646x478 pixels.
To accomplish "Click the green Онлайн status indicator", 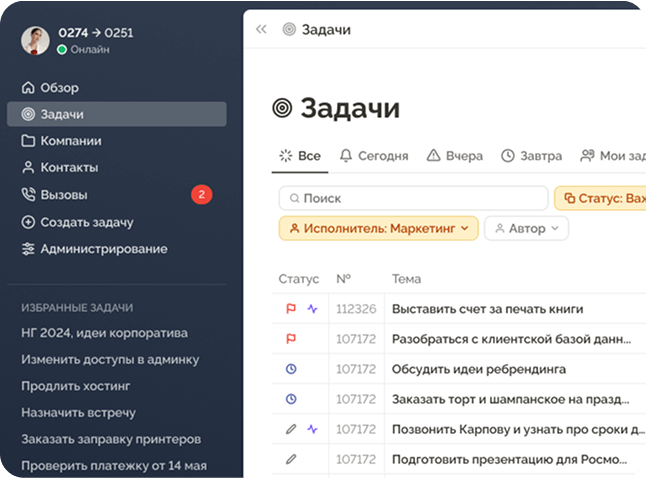I will pyautogui.click(x=62, y=50).
